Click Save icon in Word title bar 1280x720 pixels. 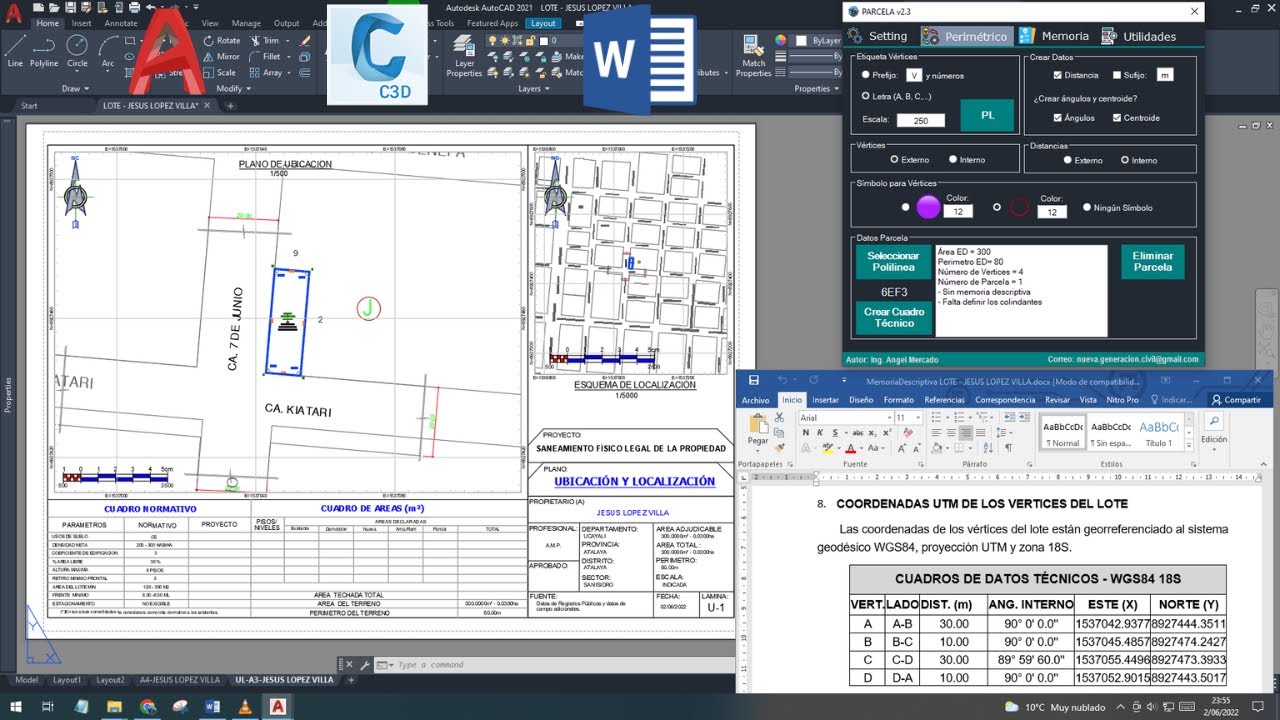click(x=753, y=381)
